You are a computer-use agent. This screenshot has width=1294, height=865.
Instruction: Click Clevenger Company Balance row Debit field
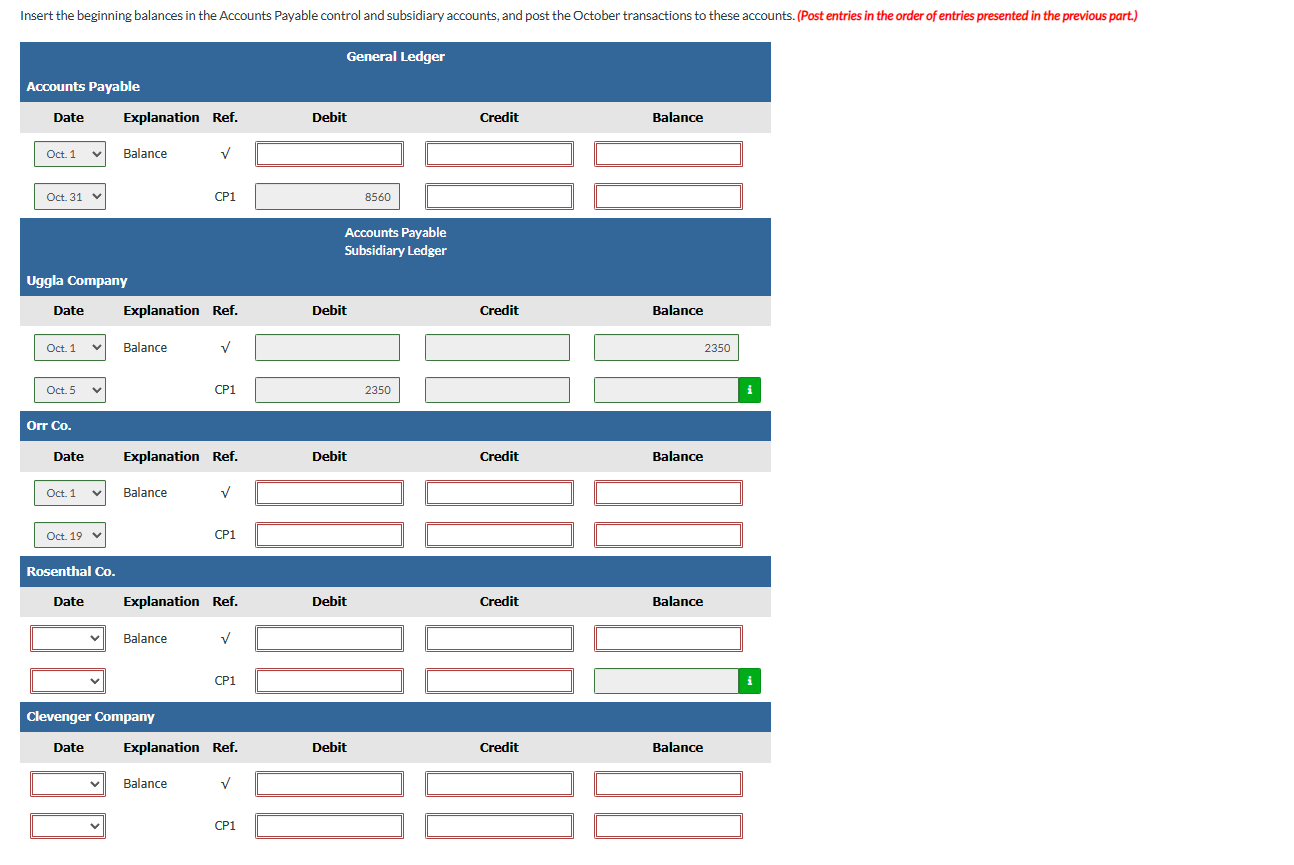329,784
